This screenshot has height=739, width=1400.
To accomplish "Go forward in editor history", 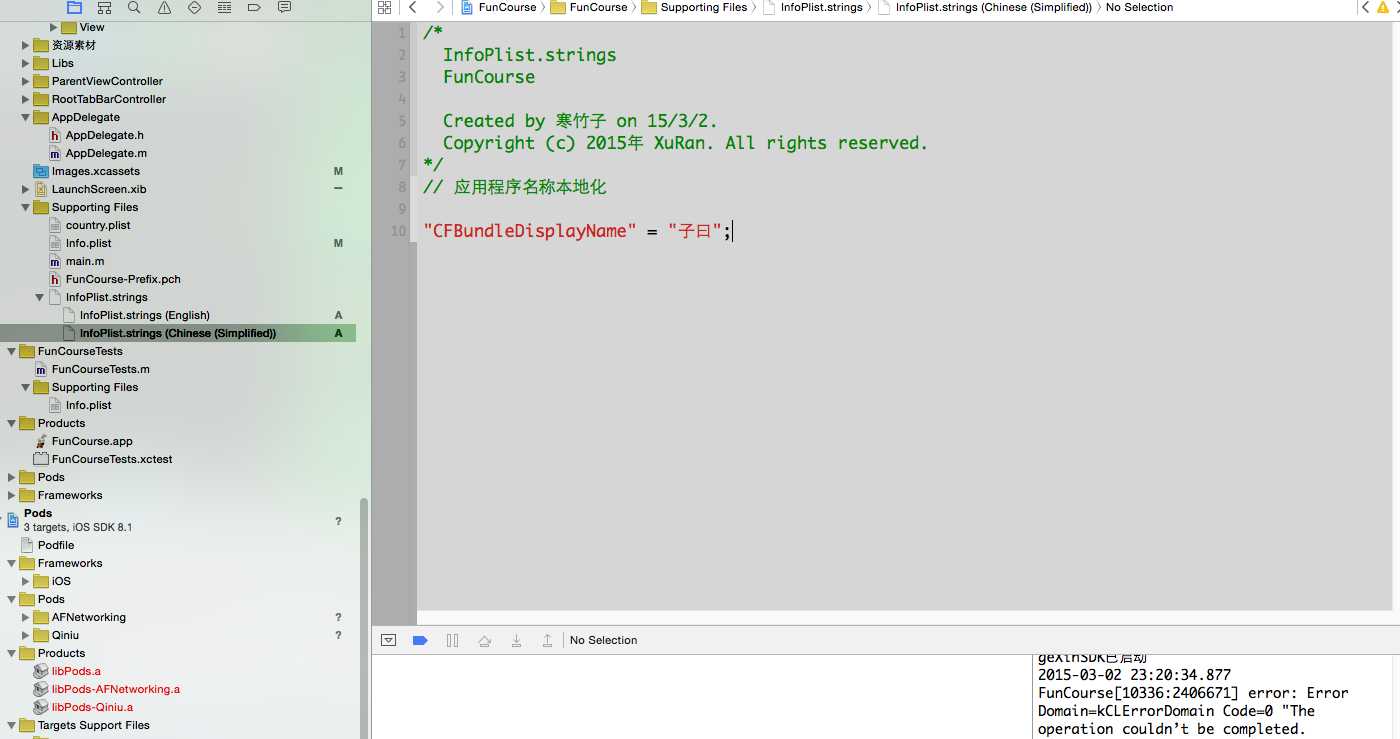I will (439, 7).
